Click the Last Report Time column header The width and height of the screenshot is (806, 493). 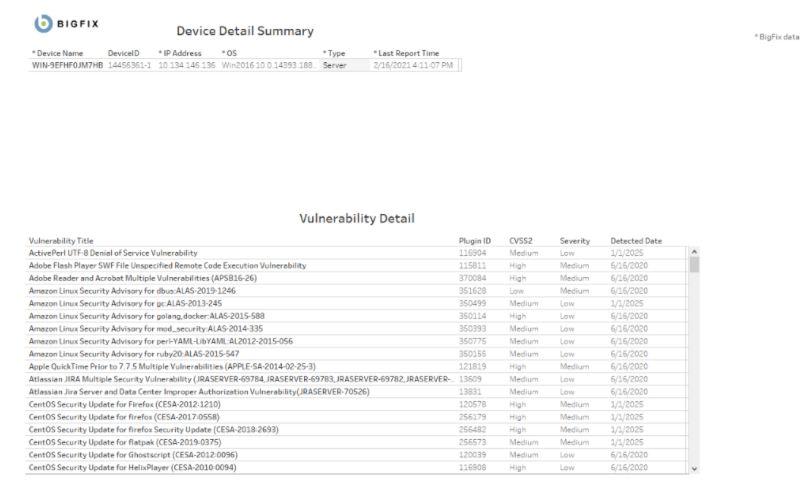pyautogui.click(x=406, y=53)
